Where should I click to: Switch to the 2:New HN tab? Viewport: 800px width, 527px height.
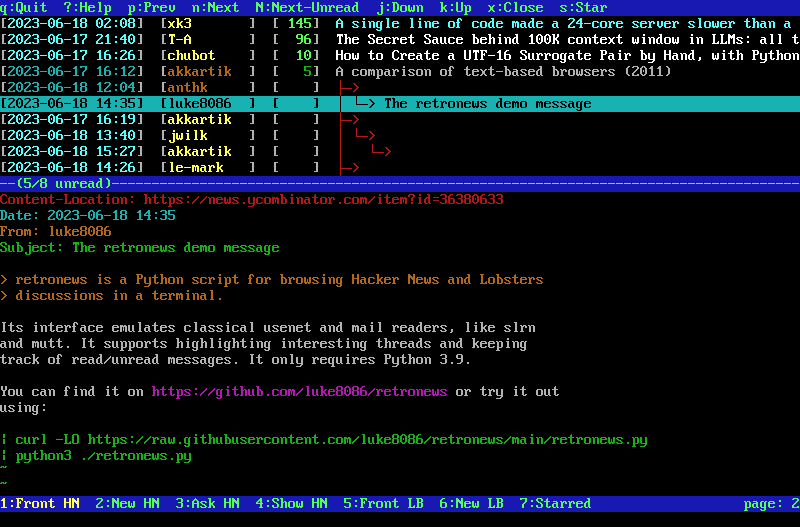pyautogui.click(x=128, y=504)
